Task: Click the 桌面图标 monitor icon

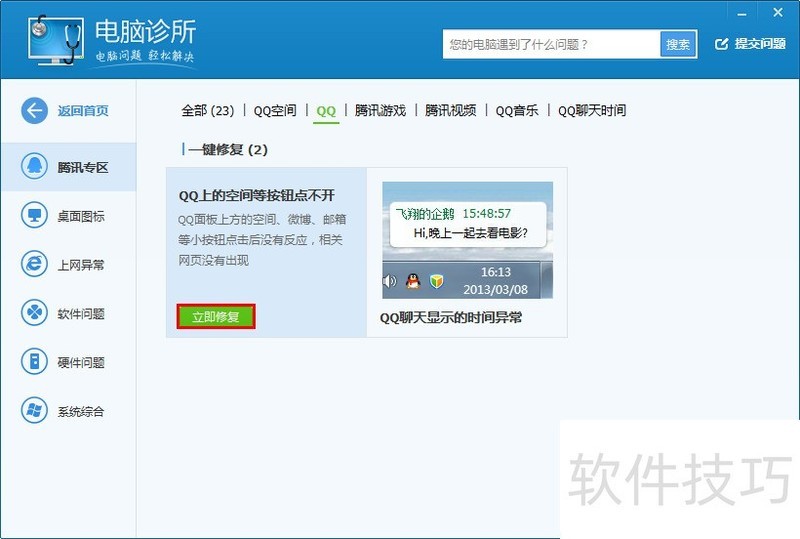Action: (x=34, y=215)
